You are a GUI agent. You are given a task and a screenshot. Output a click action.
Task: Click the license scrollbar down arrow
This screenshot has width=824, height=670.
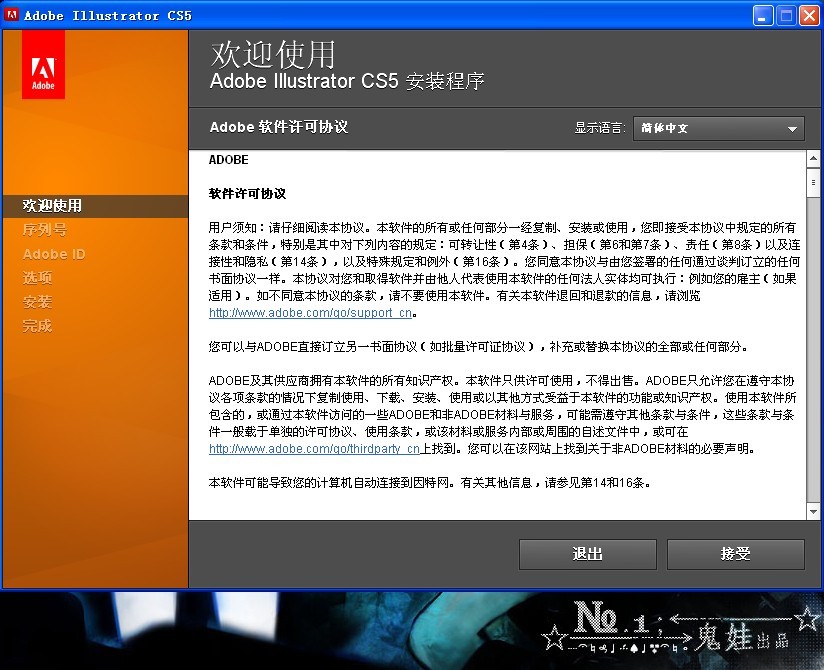click(x=813, y=511)
